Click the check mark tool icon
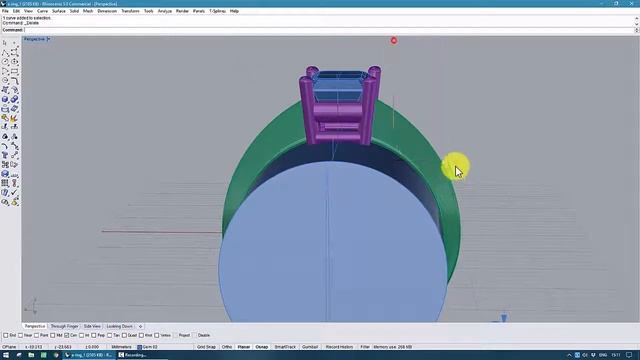 coord(14,192)
